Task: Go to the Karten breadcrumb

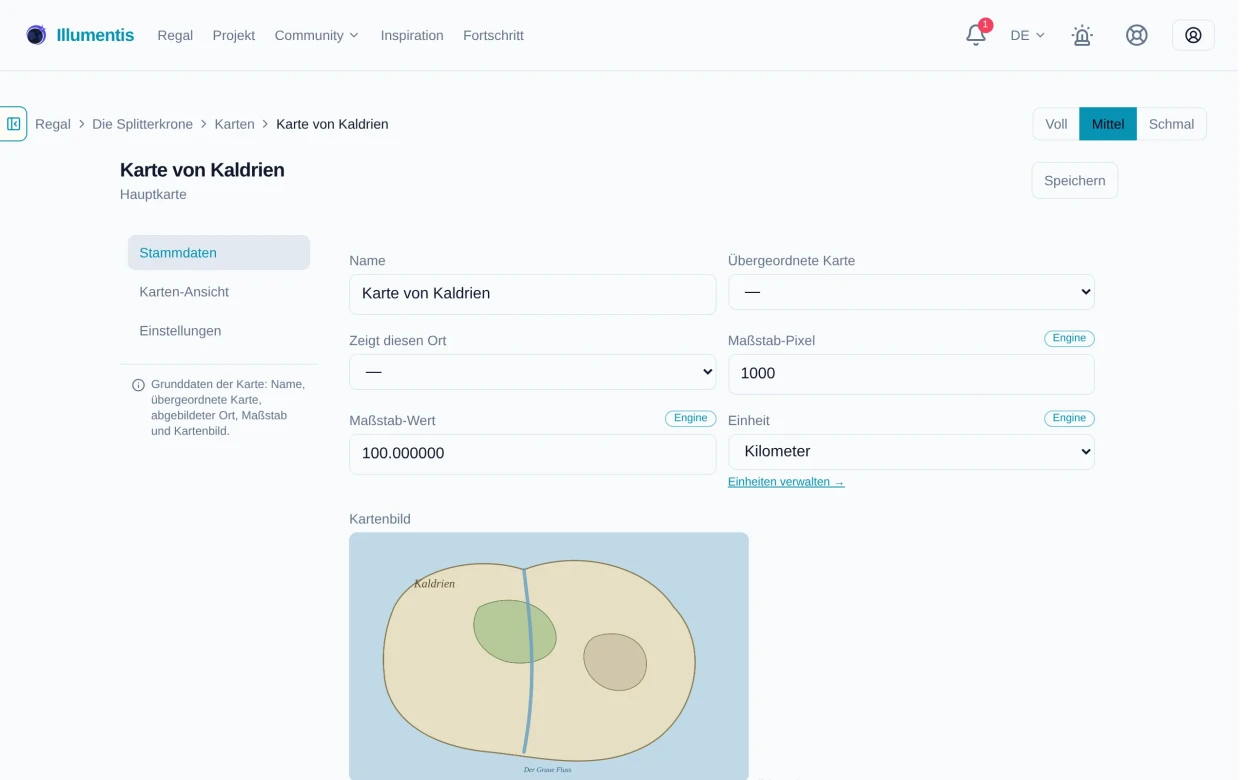Action: [x=234, y=124]
